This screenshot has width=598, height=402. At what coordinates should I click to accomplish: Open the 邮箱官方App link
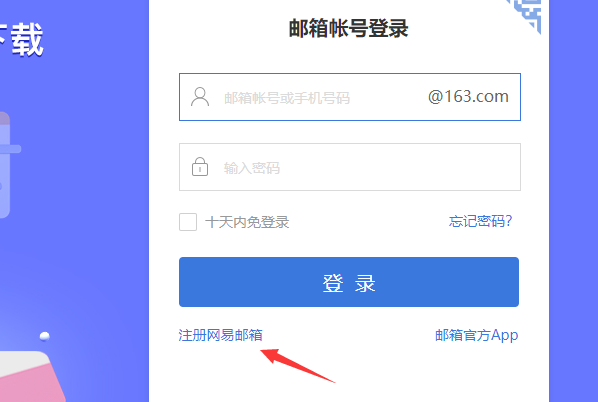point(477,335)
